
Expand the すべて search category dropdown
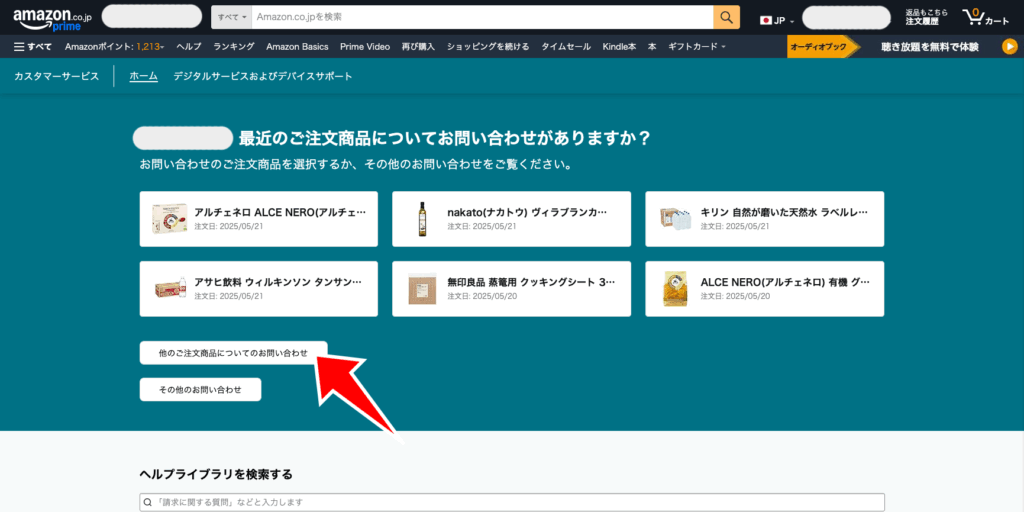tap(231, 18)
